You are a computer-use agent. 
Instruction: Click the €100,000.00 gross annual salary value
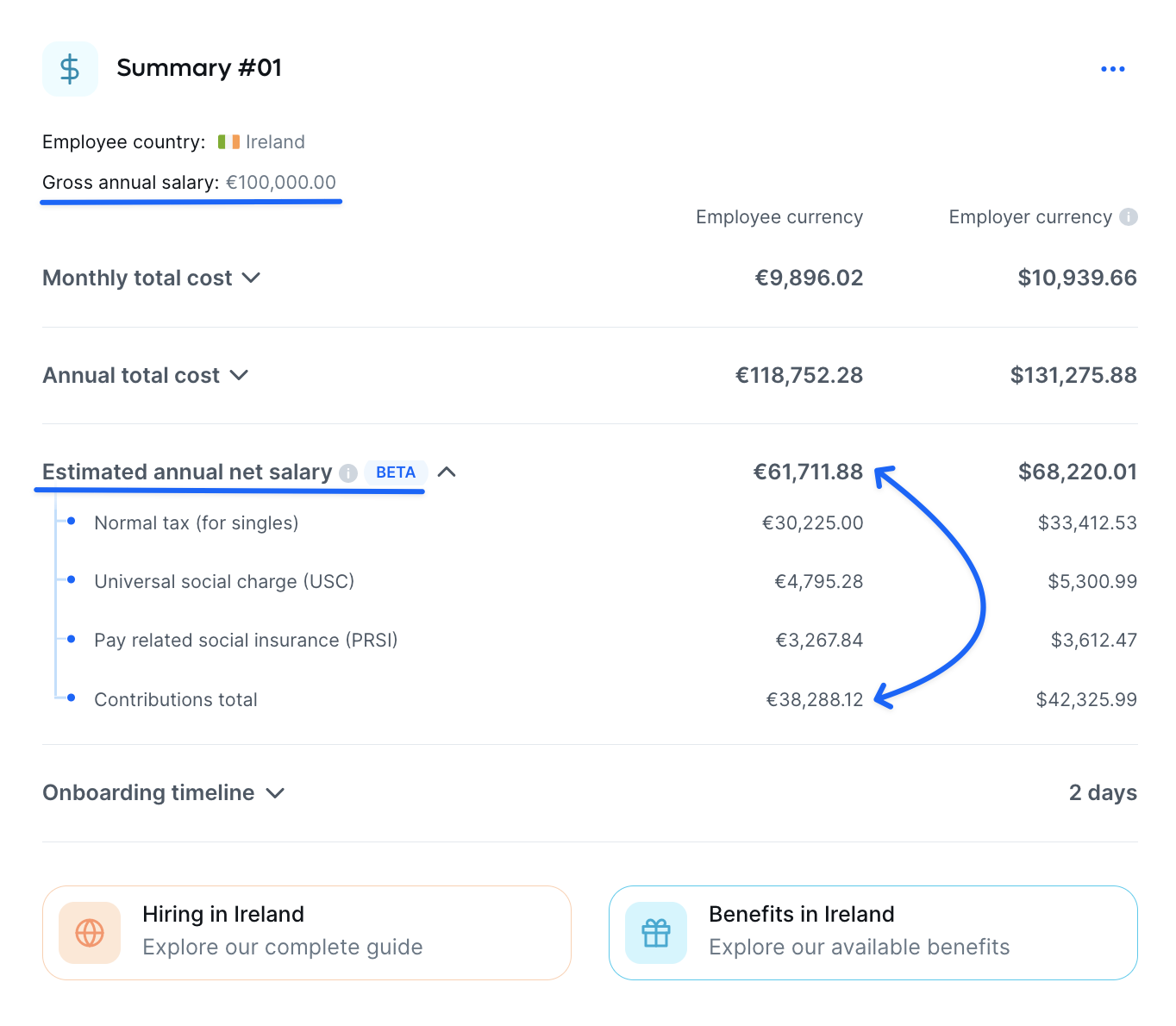pyautogui.click(x=281, y=183)
